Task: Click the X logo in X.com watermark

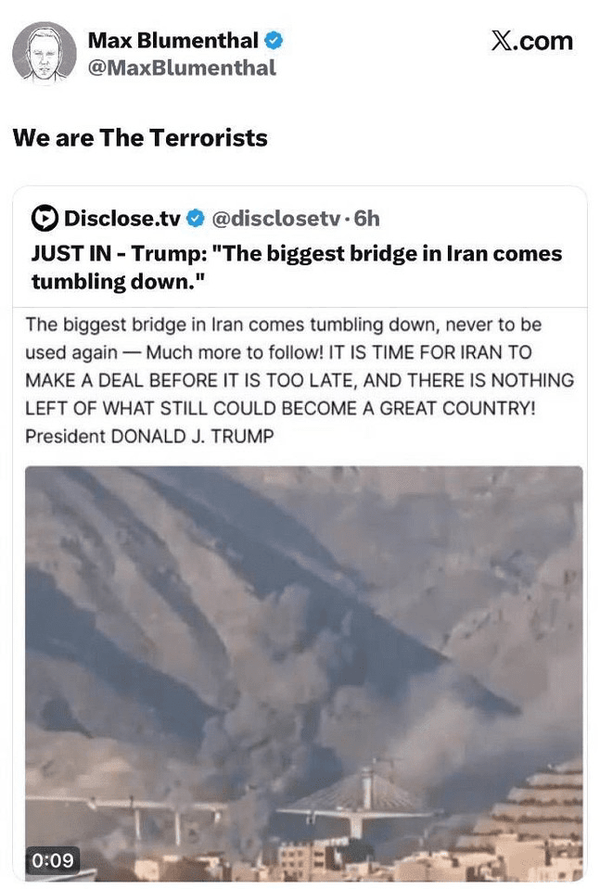Action: [x=501, y=41]
